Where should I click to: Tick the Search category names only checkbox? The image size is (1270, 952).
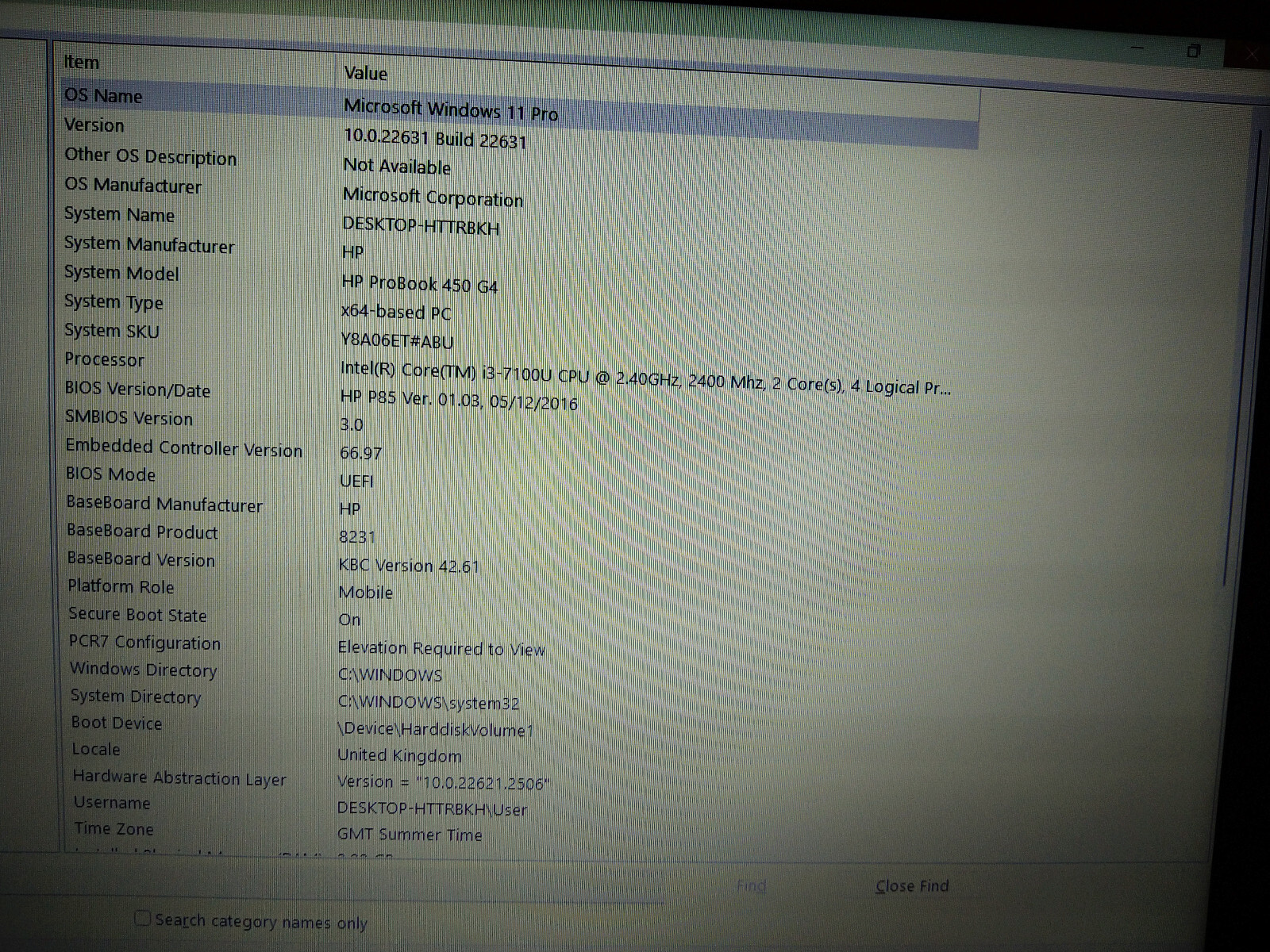[143, 919]
